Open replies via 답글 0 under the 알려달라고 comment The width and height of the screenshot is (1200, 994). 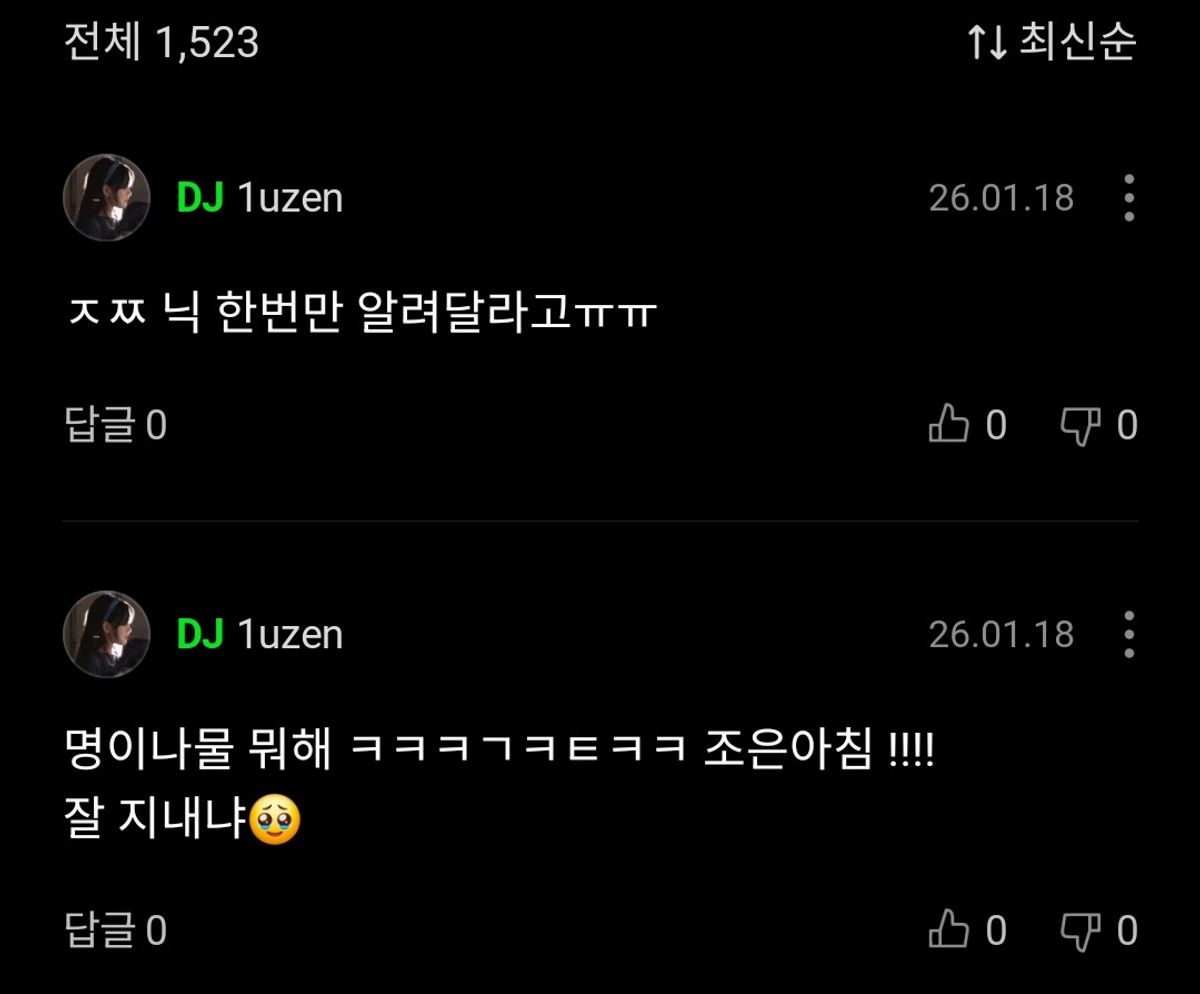115,426
